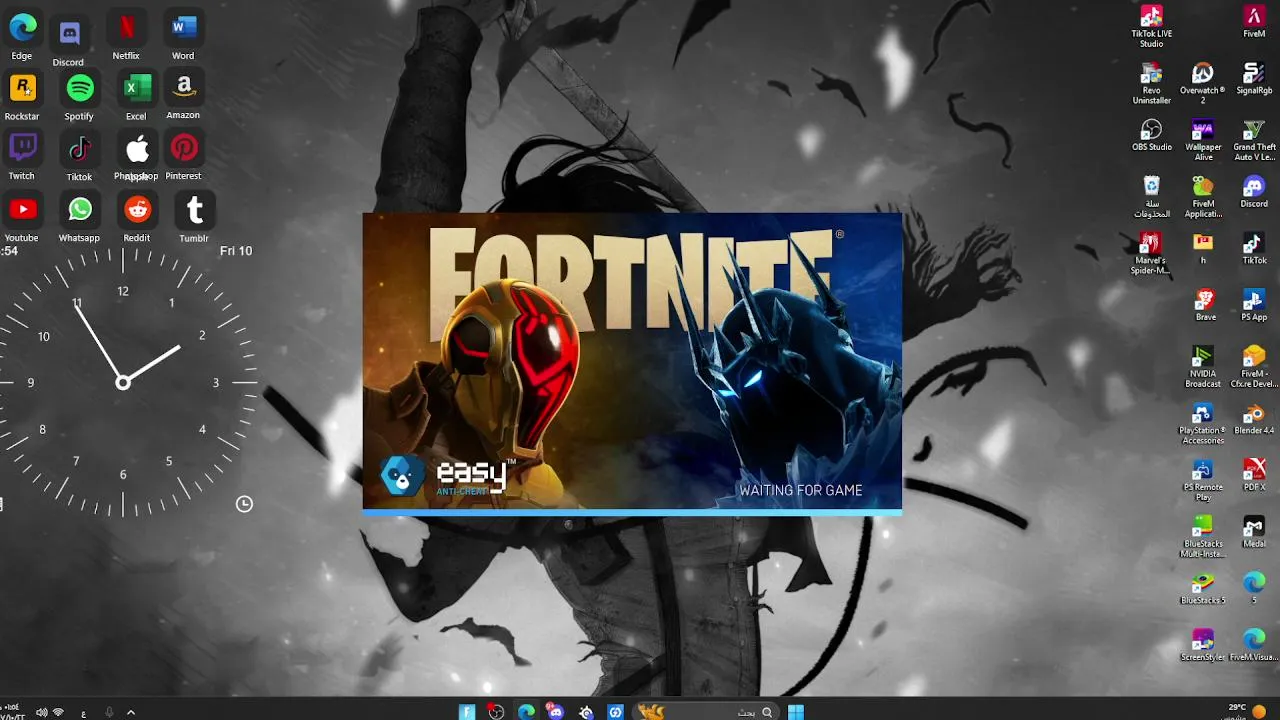Select the Overwatch 2 desktop shortcut
Screen dimensions: 1280x720
pyautogui.click(x=1203, y=84)
